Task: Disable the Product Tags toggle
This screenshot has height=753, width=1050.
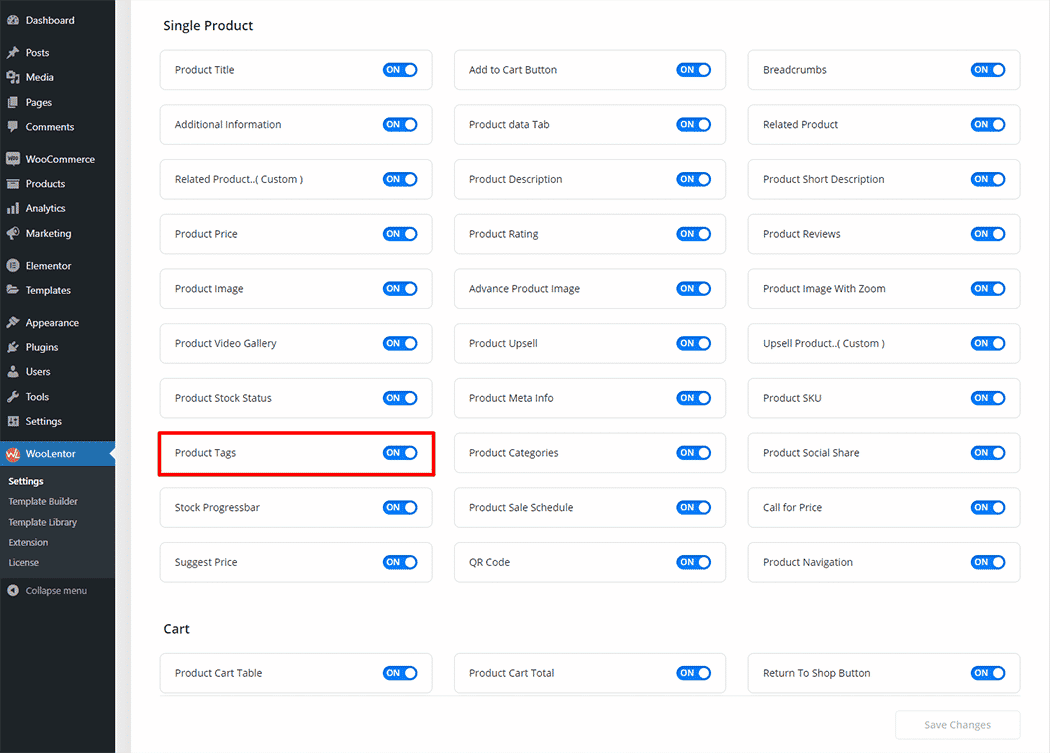Action: 400,453
